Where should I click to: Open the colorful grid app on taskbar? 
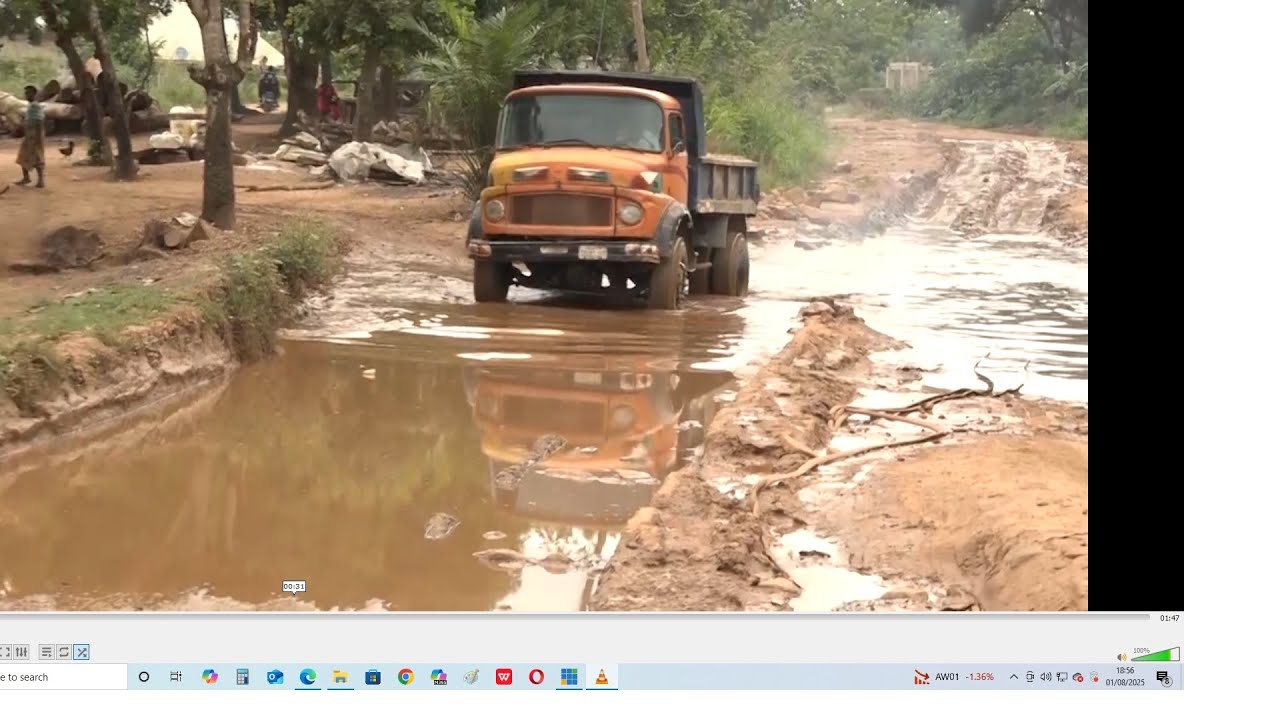569,677
